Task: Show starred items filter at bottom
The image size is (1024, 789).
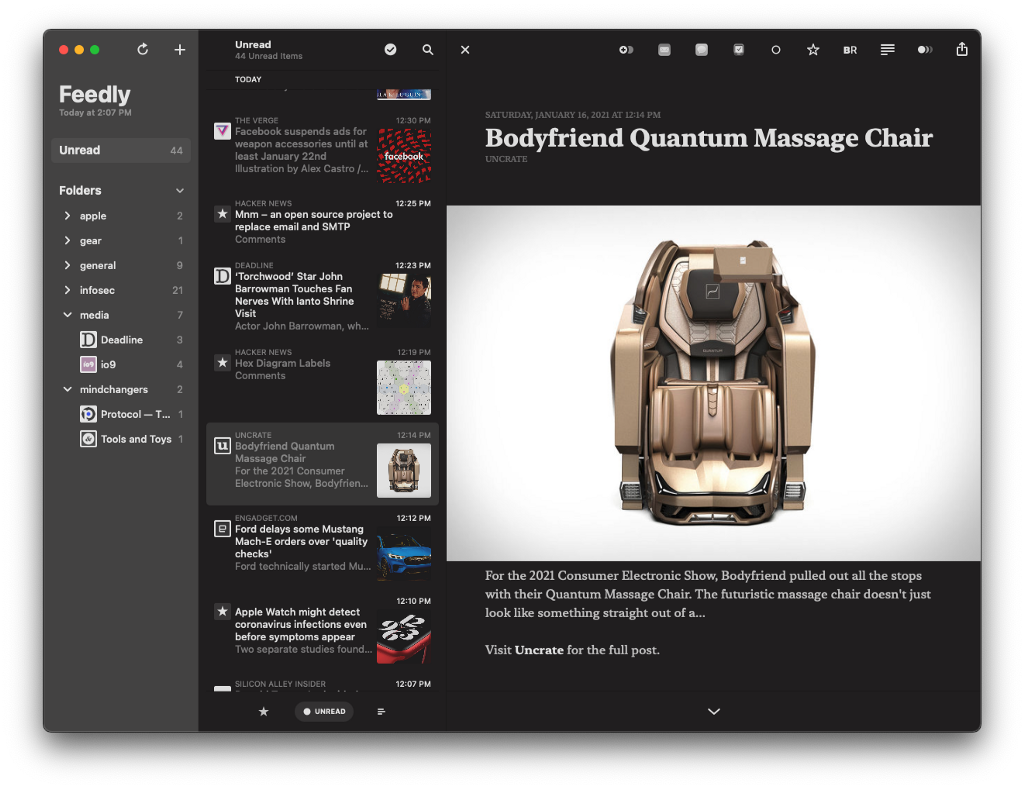Action: 264,711
